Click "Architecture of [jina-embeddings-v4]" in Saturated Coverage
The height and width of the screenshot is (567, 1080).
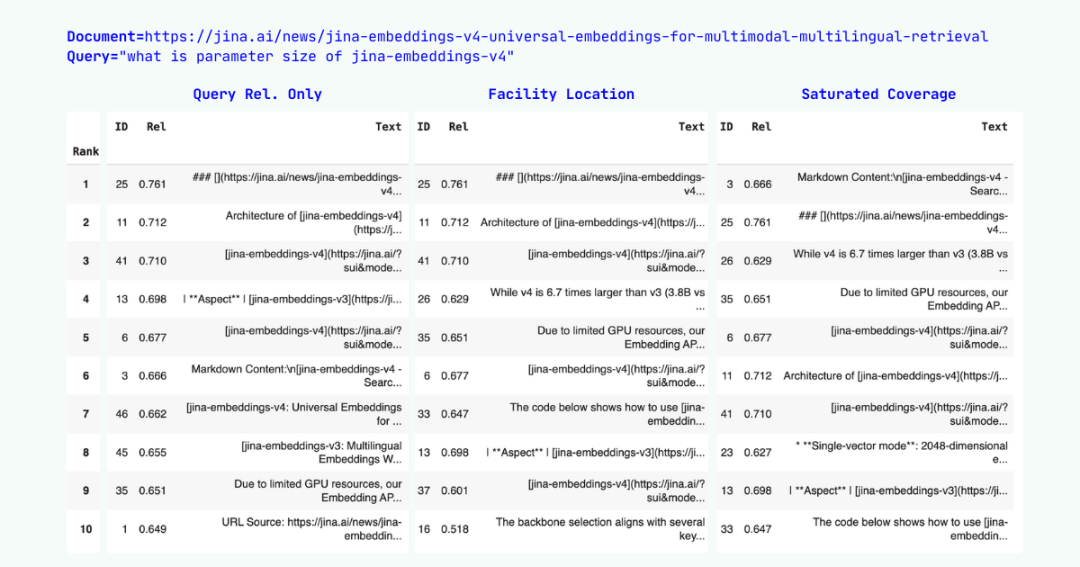(895, 375)
